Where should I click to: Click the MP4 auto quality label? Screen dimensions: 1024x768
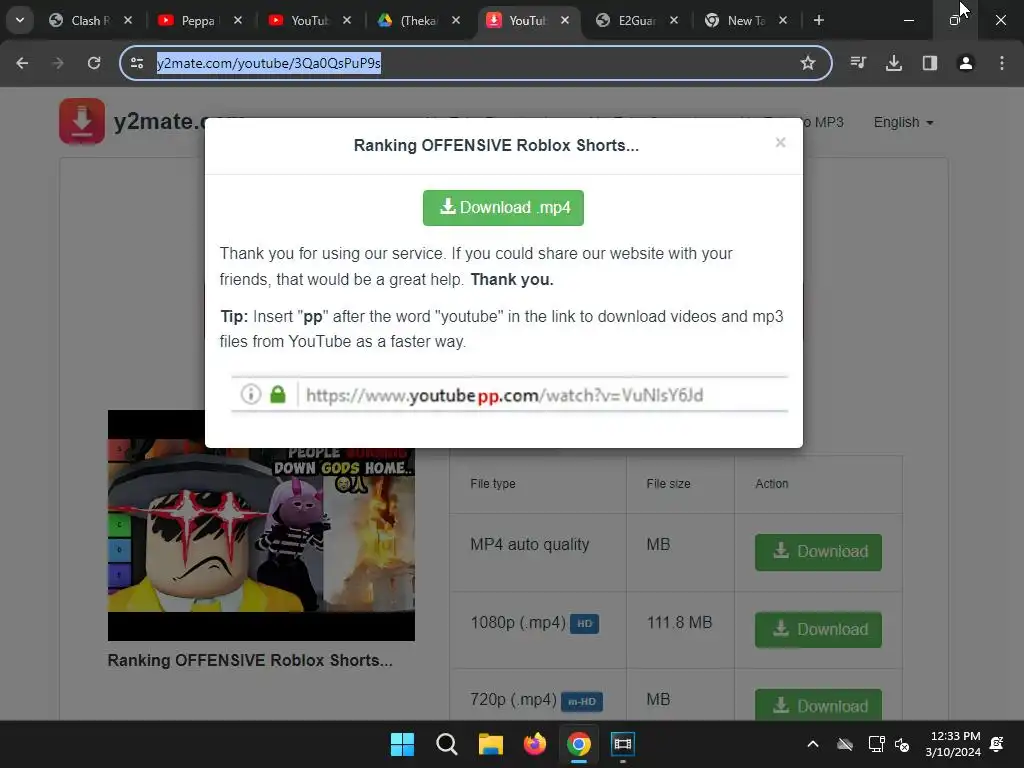[x=530, y=544]
